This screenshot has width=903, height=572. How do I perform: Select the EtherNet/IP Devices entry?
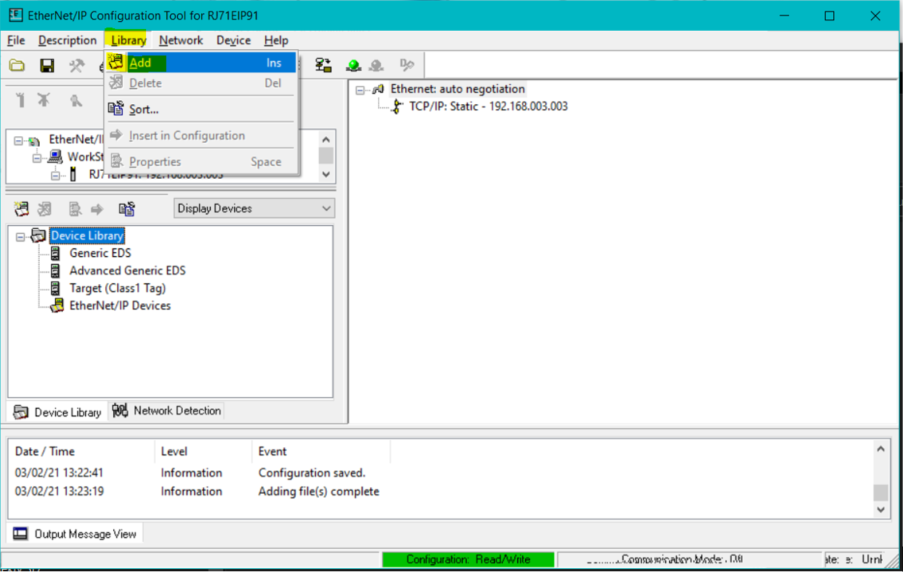(120, 305)
